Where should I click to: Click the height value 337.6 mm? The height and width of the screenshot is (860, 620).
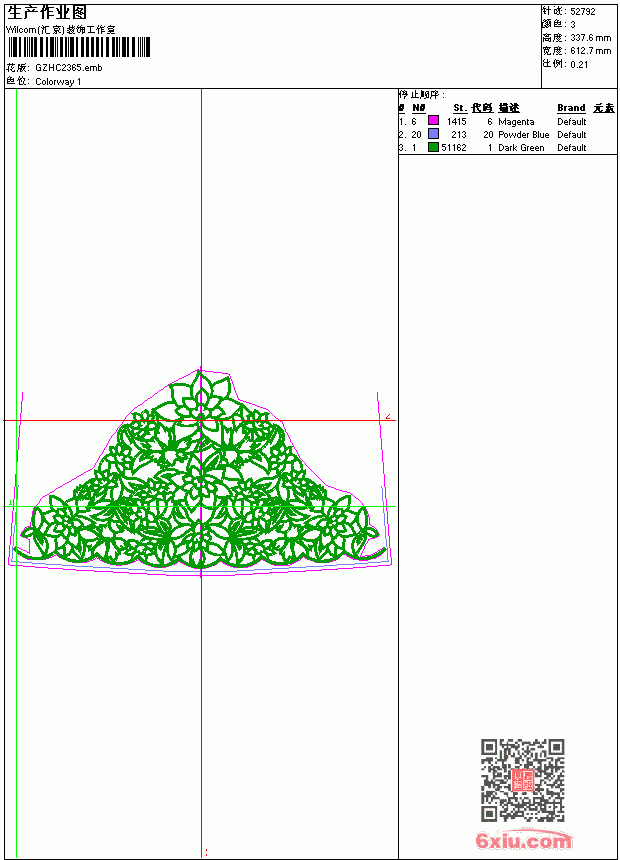coord(590,38)
